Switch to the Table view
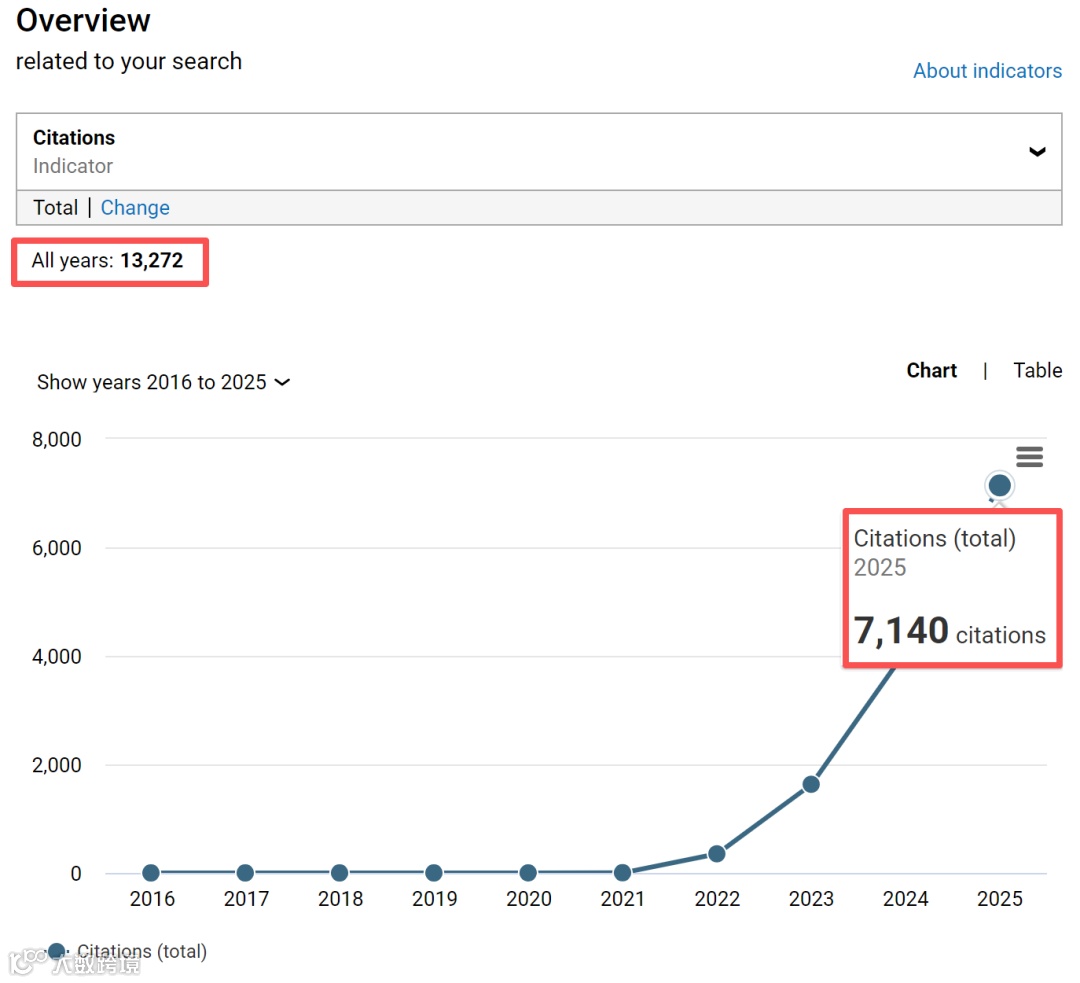Viewport: 1080px width, 983px height. 1037,370
